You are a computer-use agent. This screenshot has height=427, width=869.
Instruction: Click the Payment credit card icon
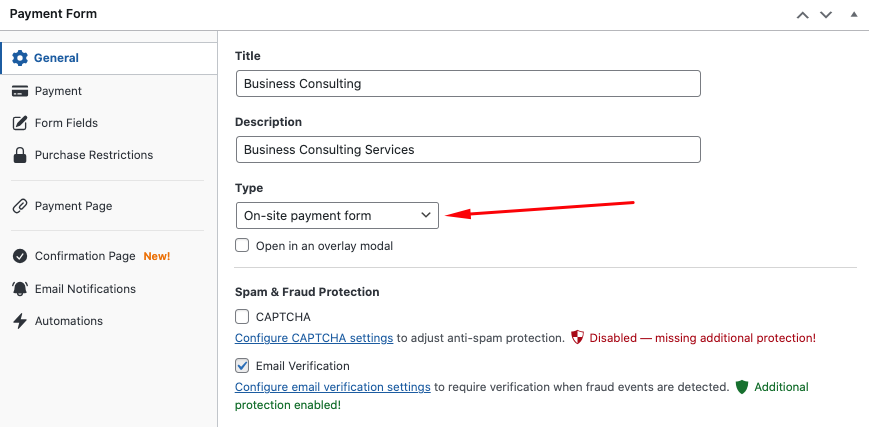pyautogui.click(x=19, y=91)
